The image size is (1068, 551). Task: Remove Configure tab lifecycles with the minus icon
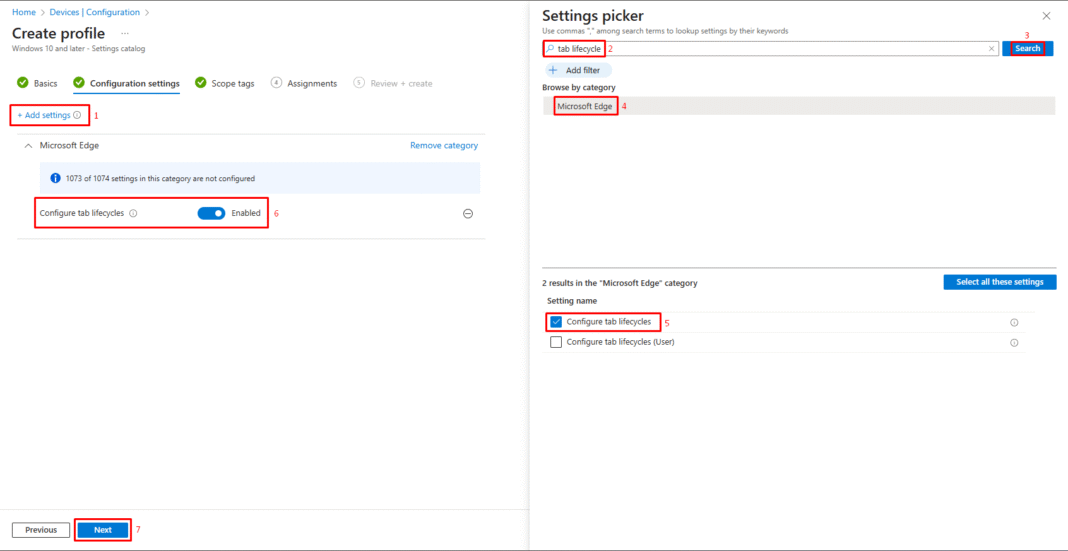coord(468,213)
